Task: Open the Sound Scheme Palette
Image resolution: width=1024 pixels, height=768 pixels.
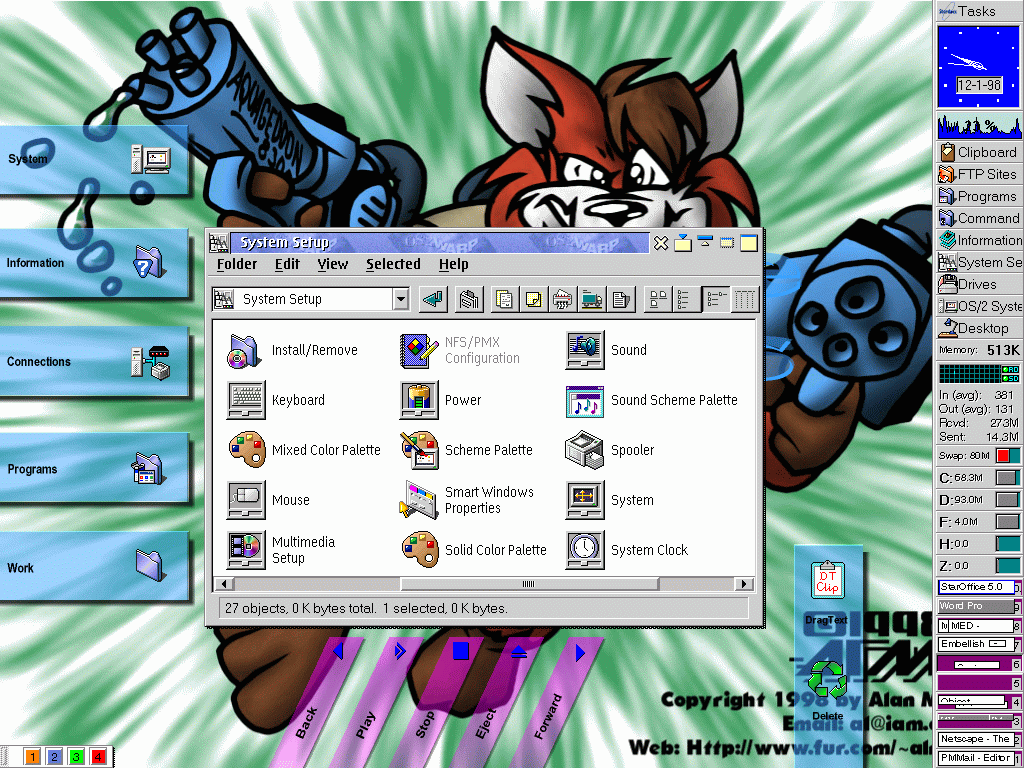Action: (584, 400)
